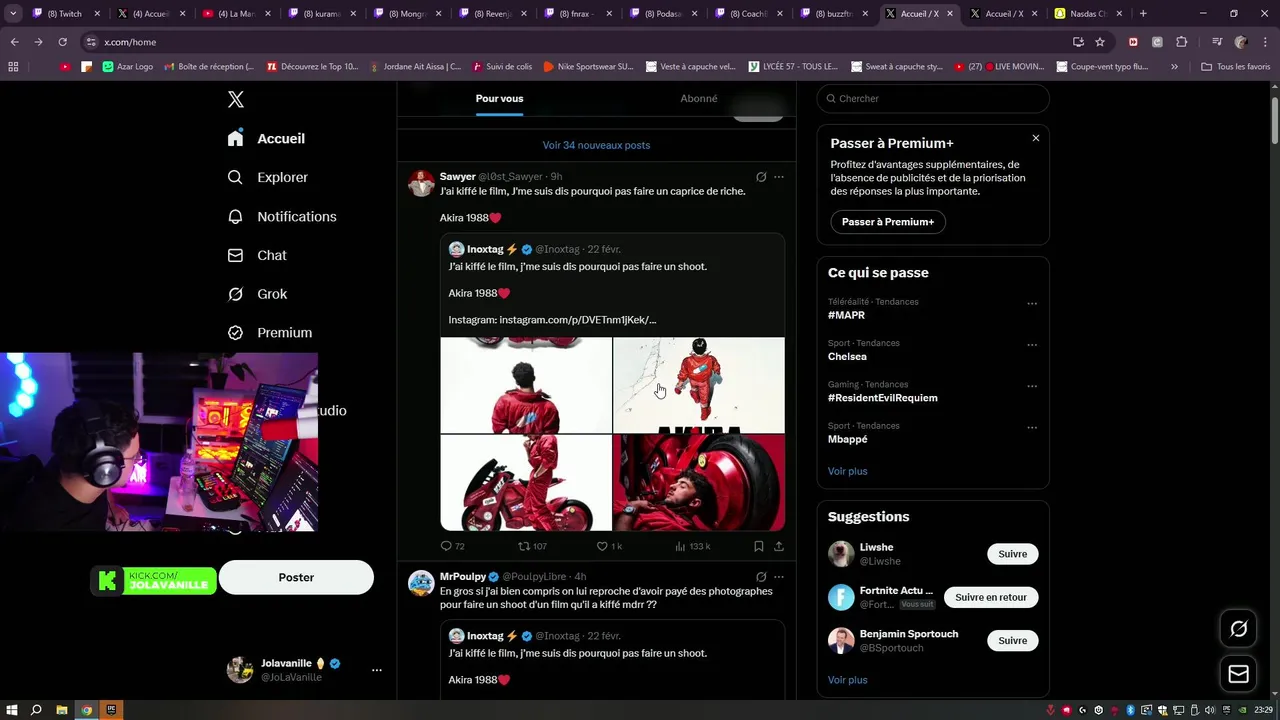This screenshot has height=720, width=1280.
Task: Open Chrome extensions puzzle icon
Action: pyautogui.click(x=1181, y=42)
